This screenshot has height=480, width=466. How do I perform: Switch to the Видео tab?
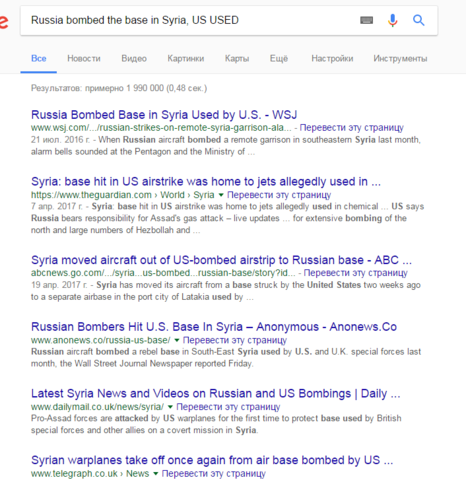coord(134,59)
